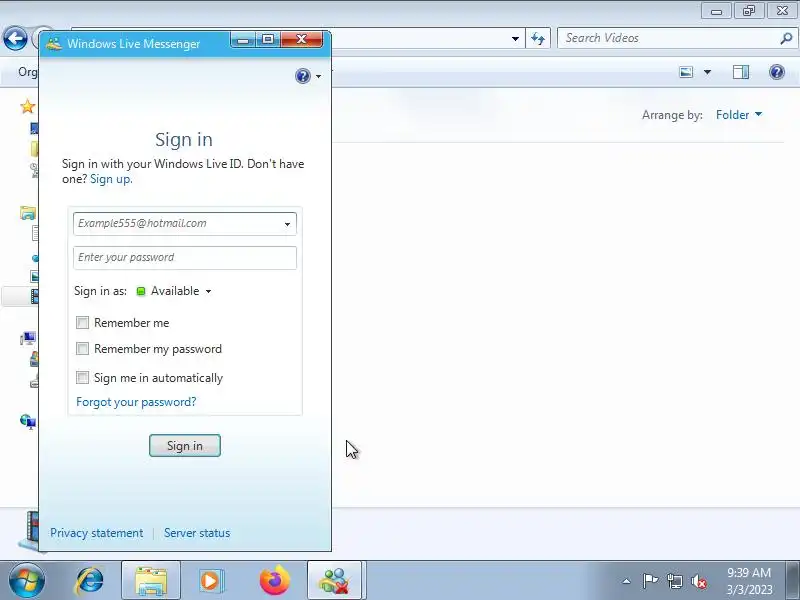Image resolution: width=800 pixels, height=600 pixels.
Task: Switch to Windows Explorer on the taskbar
Action: tap(151, 581)
